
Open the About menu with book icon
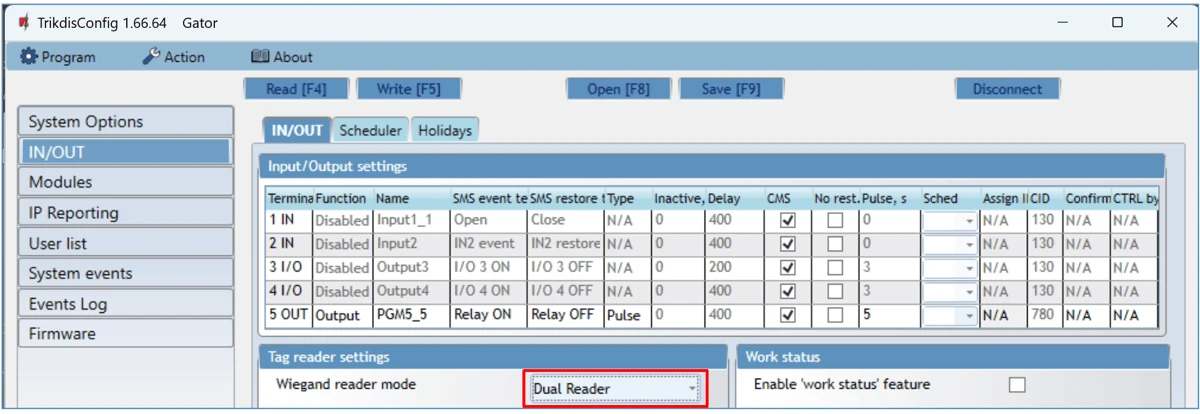(281, 57)
